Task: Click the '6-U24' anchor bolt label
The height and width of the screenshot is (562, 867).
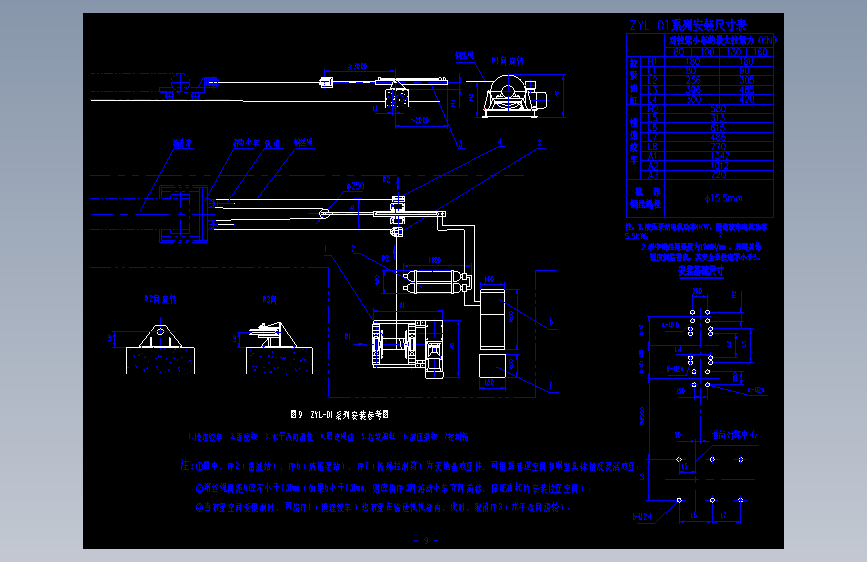Action: (642, 517)
